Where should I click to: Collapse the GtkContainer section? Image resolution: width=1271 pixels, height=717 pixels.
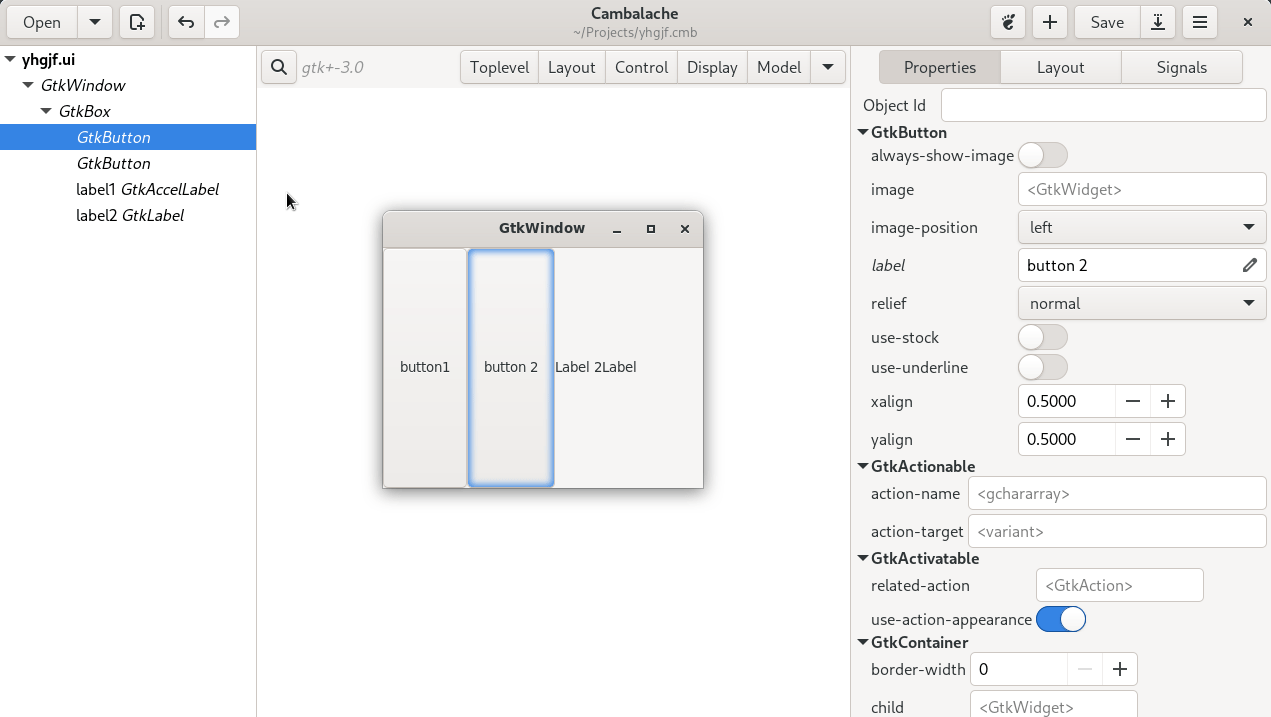[x=863, y=642]
